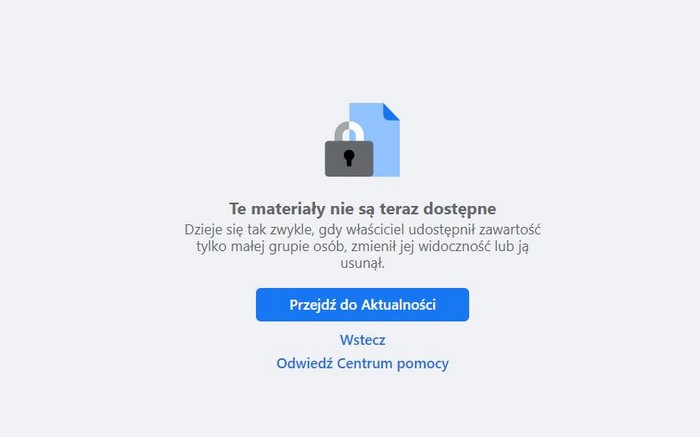Screen dimensions: 700x437
Task: Click the final word usunął in the description
Action: click(362, 263)
